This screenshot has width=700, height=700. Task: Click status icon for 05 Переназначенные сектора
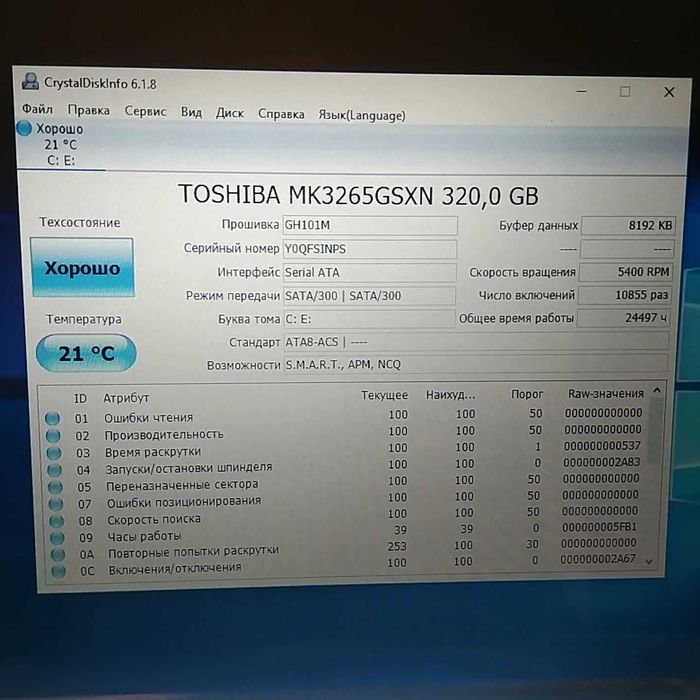click(x=55, y=487)
